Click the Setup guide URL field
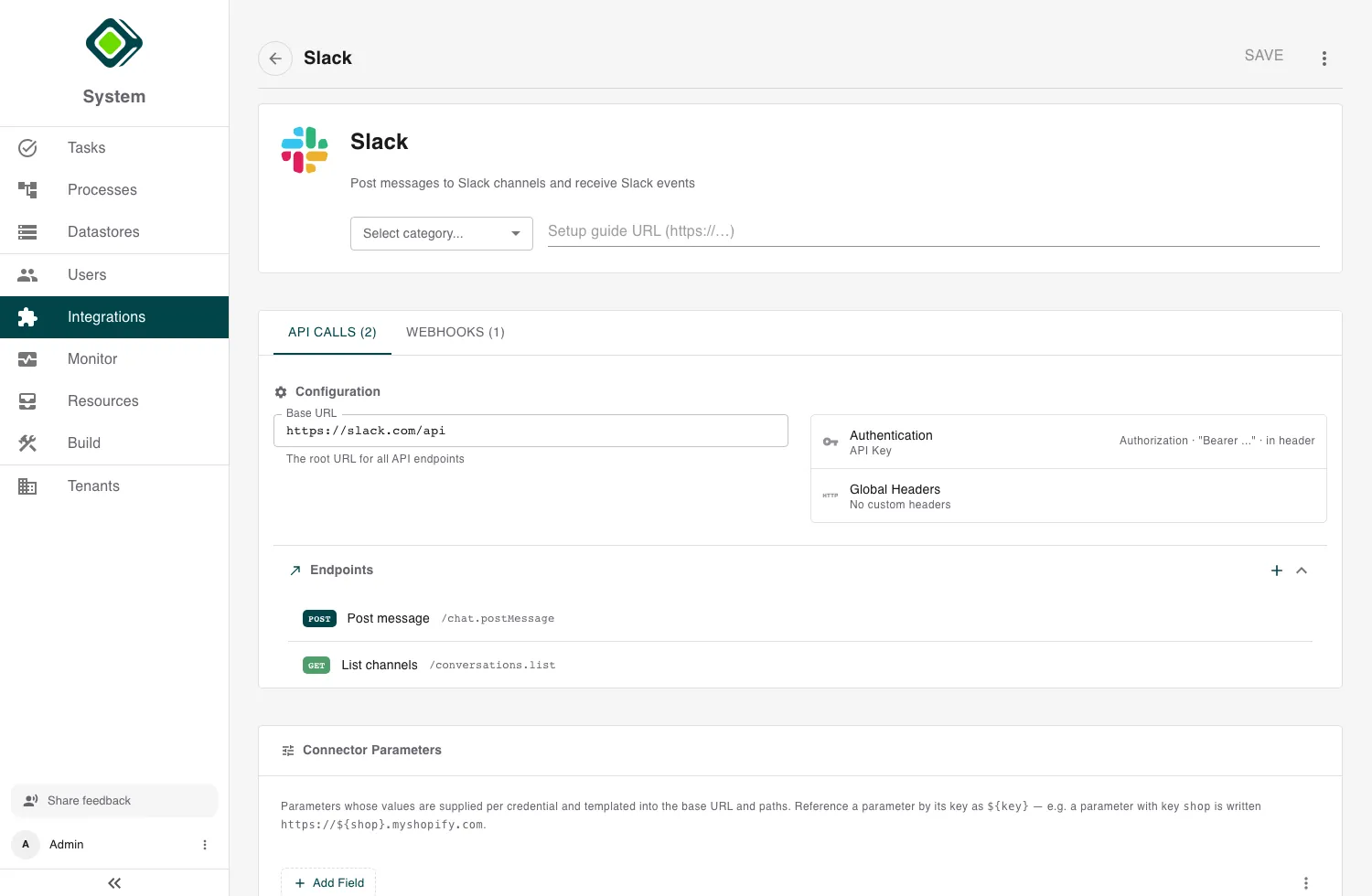Image resolution: width=1372 pixels, height=896 pixels. coord(934,232)
